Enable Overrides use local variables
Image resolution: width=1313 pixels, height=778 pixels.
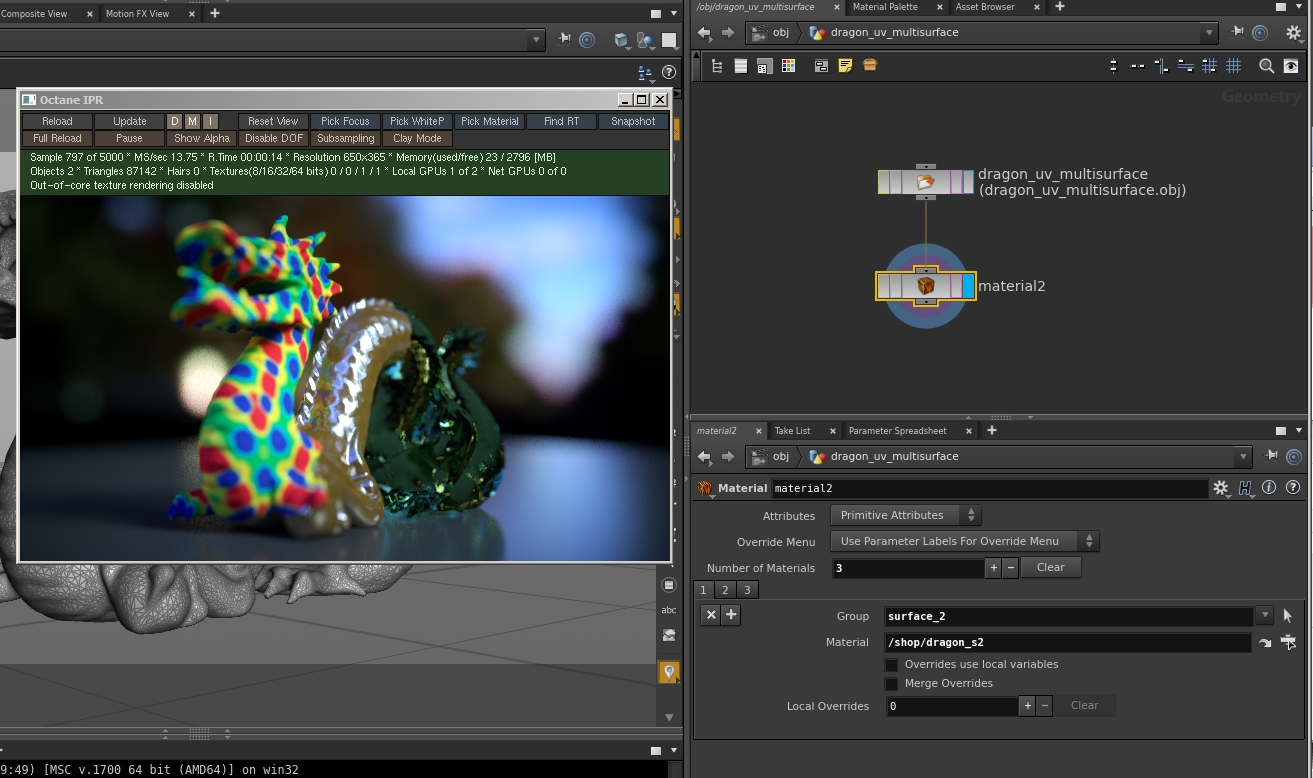[892, 665]
